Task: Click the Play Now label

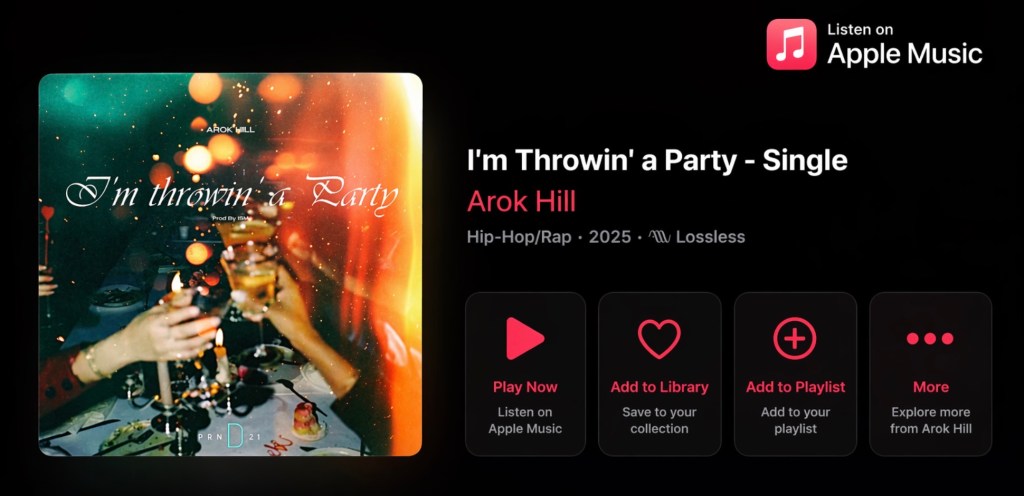Action: pos(525,387)
